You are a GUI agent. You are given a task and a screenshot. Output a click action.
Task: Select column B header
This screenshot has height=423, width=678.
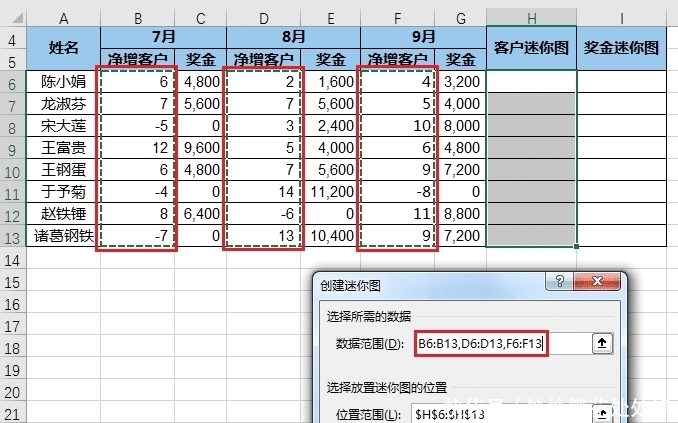pyautogui.click(x=138, y=19)
